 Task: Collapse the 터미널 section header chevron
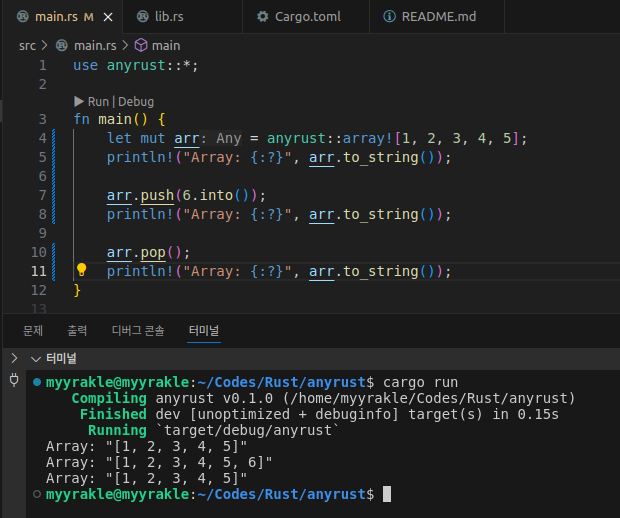[36, 358]
